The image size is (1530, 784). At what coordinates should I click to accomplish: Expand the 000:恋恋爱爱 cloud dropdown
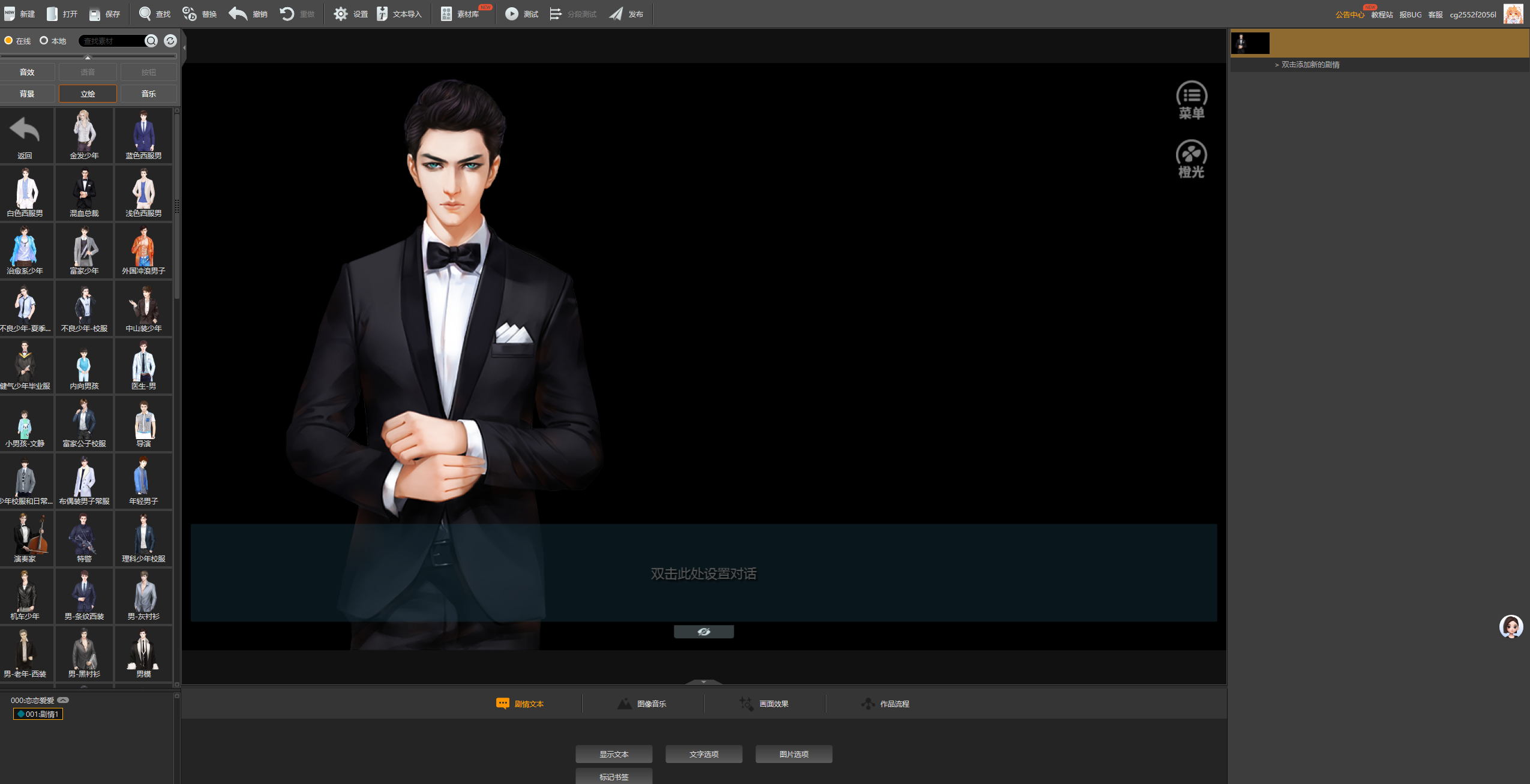(x=63, y=700)
